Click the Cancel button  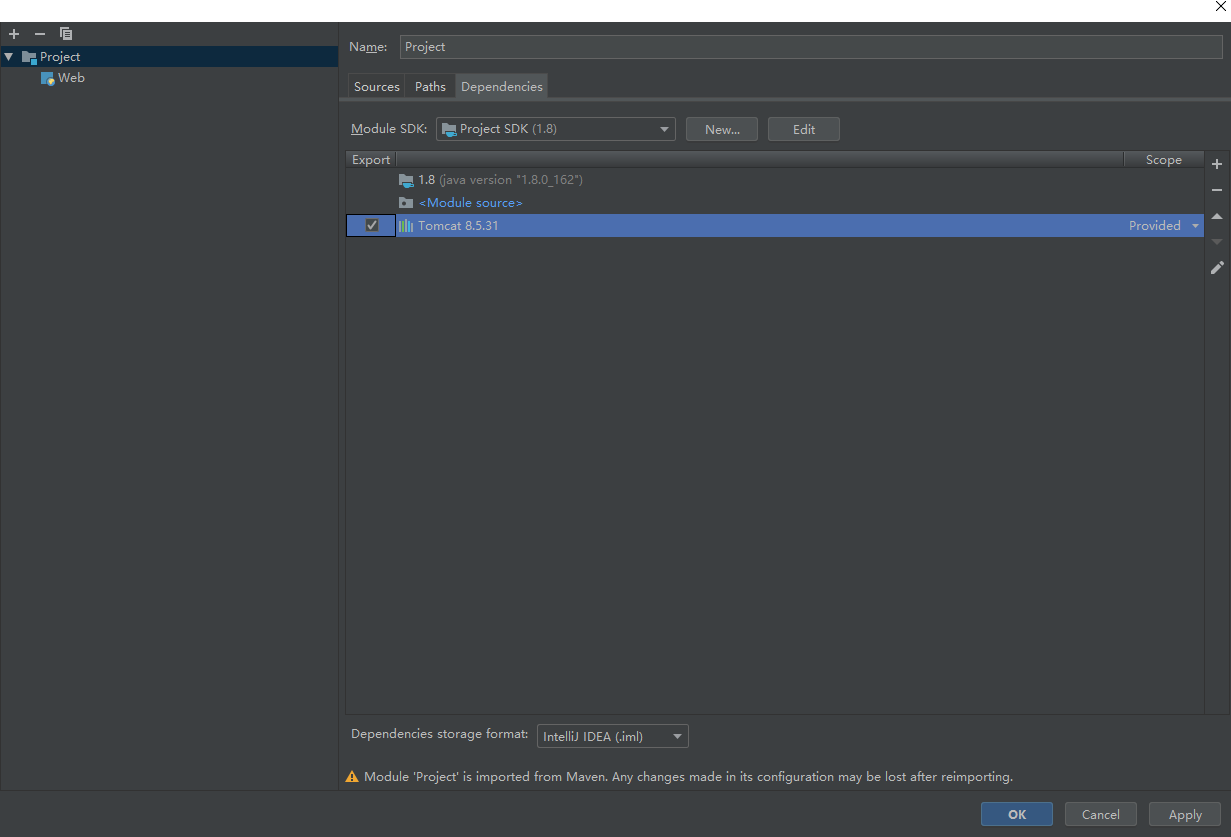(x=1101, y=814)
